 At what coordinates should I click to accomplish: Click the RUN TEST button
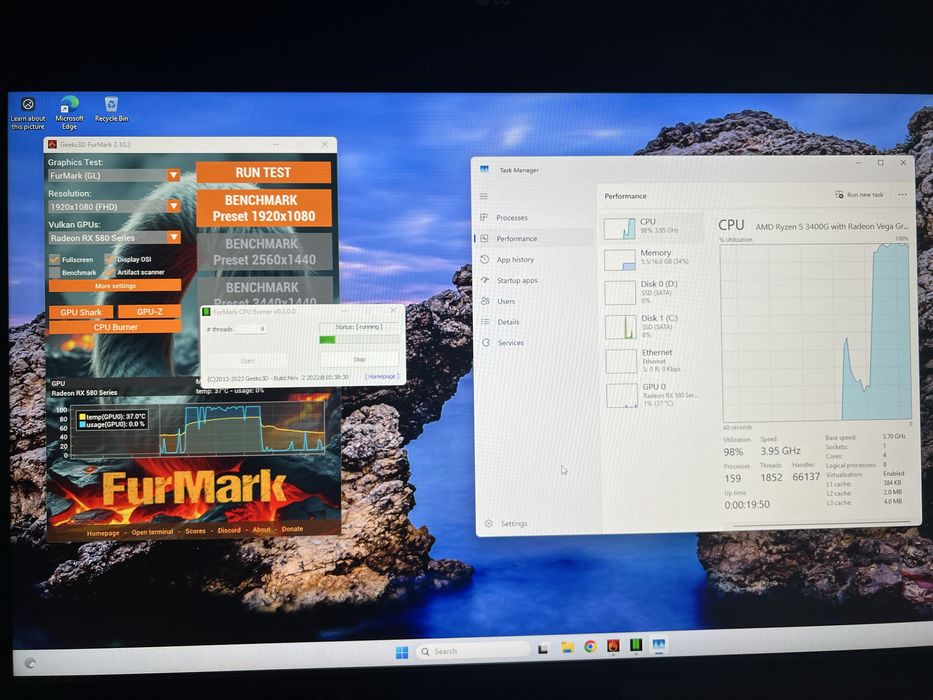pyautogui.click(x=264, y=173)
